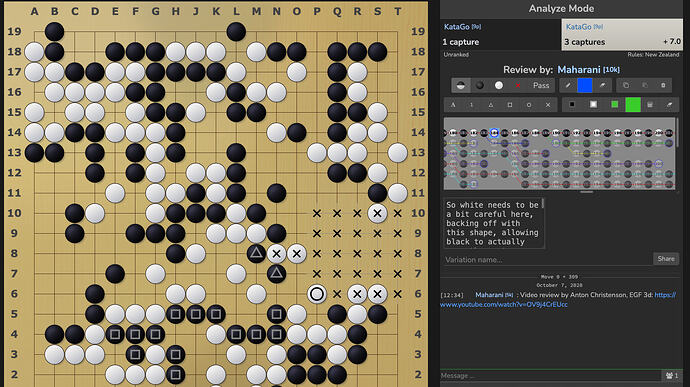Viewport: 690px width, 387px height.
Task: Click the X-marked white stone at S10
Action: pyautogui.click(x=377, y=213)
